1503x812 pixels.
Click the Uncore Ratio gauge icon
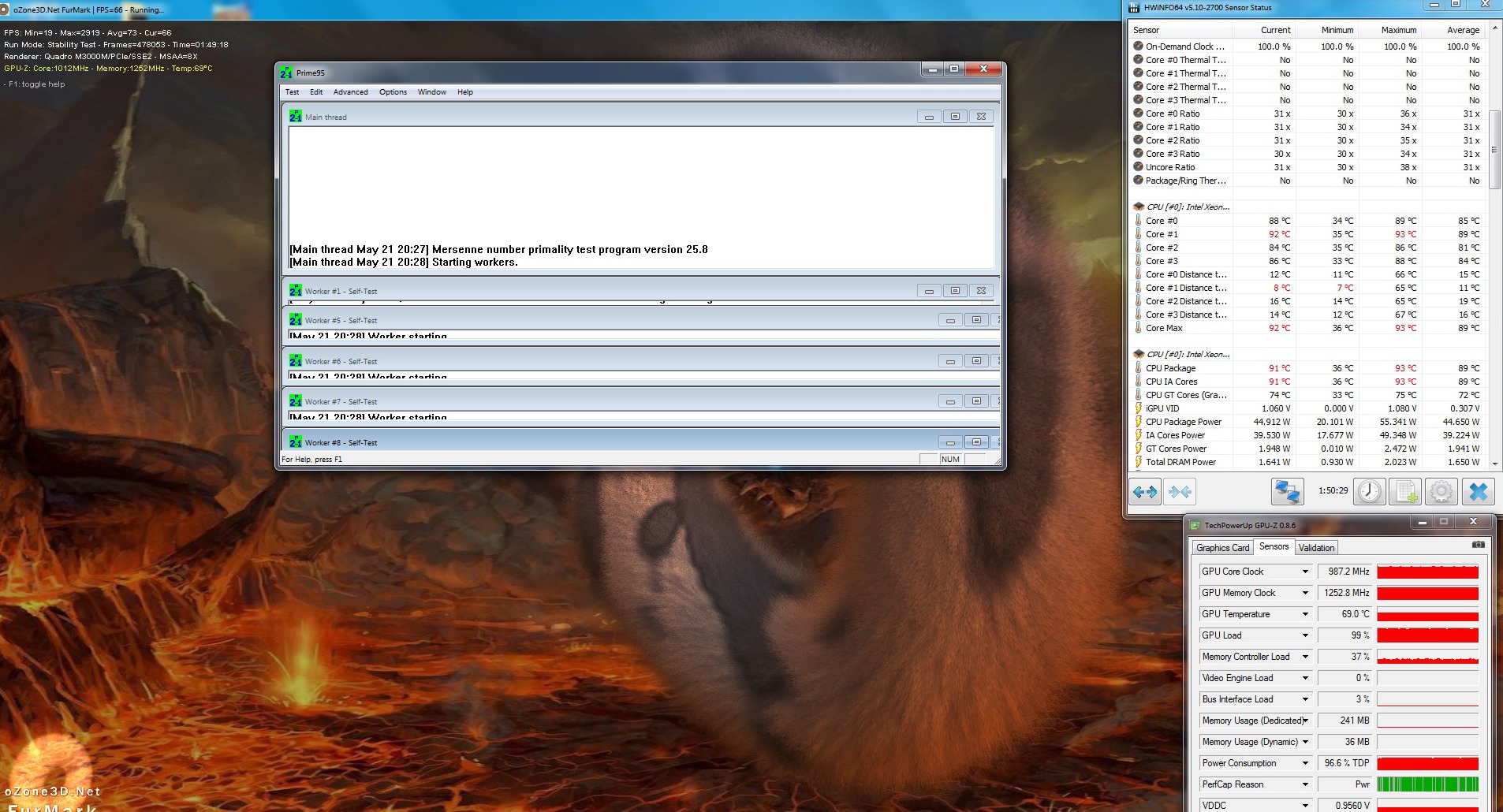tap(1138, 167)
